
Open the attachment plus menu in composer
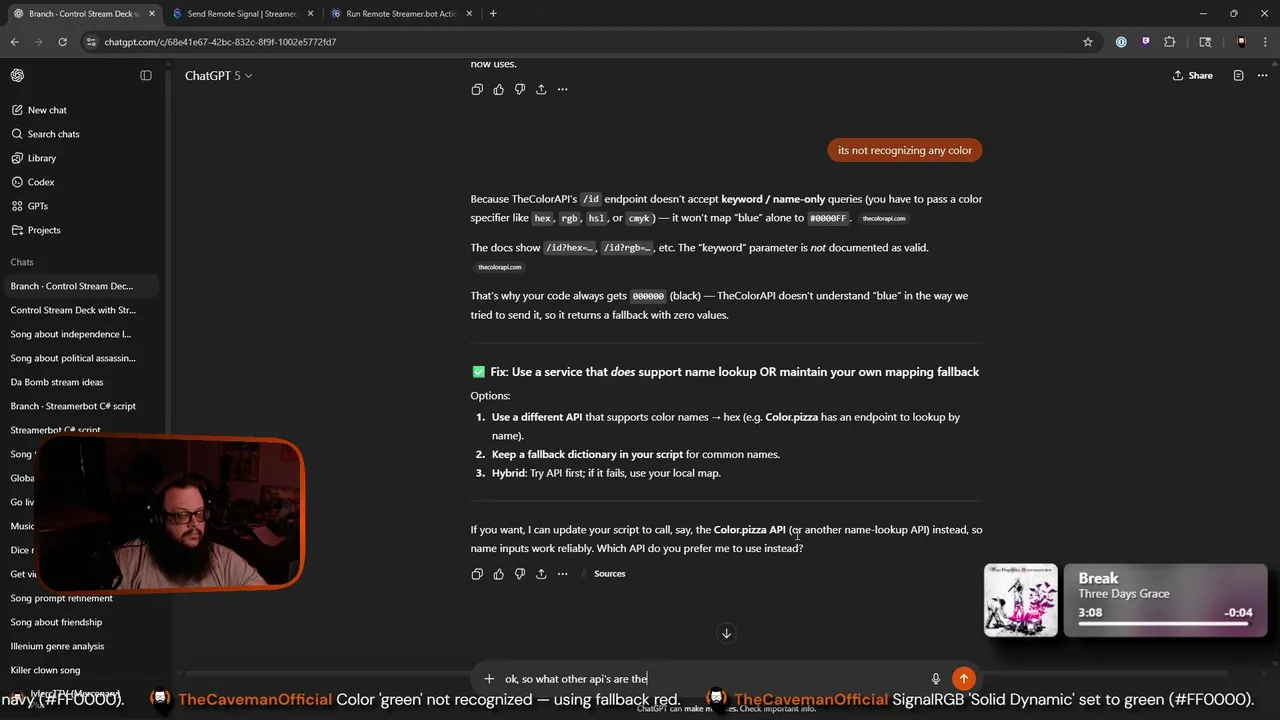click(489, 679)
